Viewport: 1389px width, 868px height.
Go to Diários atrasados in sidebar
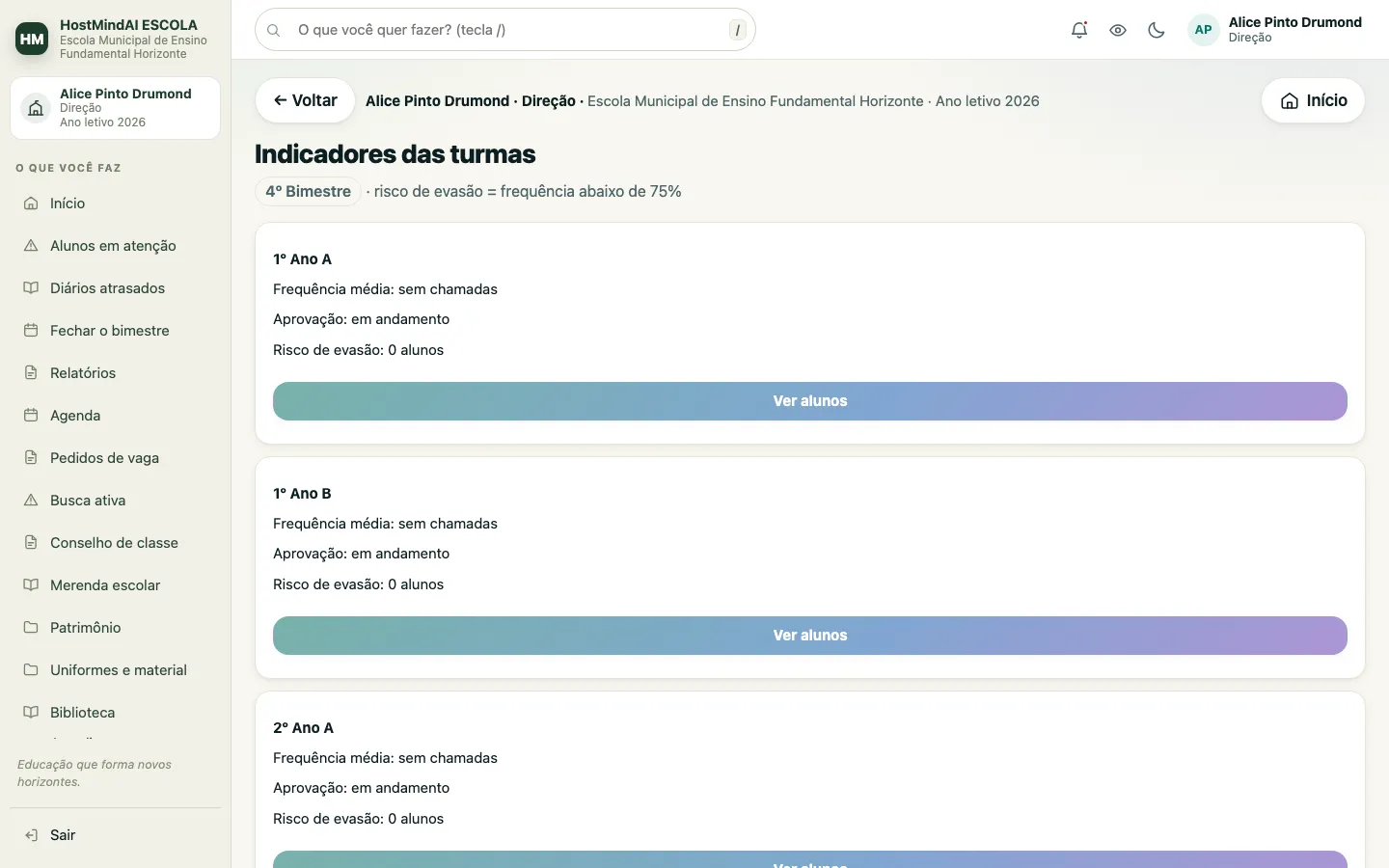[115, 288]
